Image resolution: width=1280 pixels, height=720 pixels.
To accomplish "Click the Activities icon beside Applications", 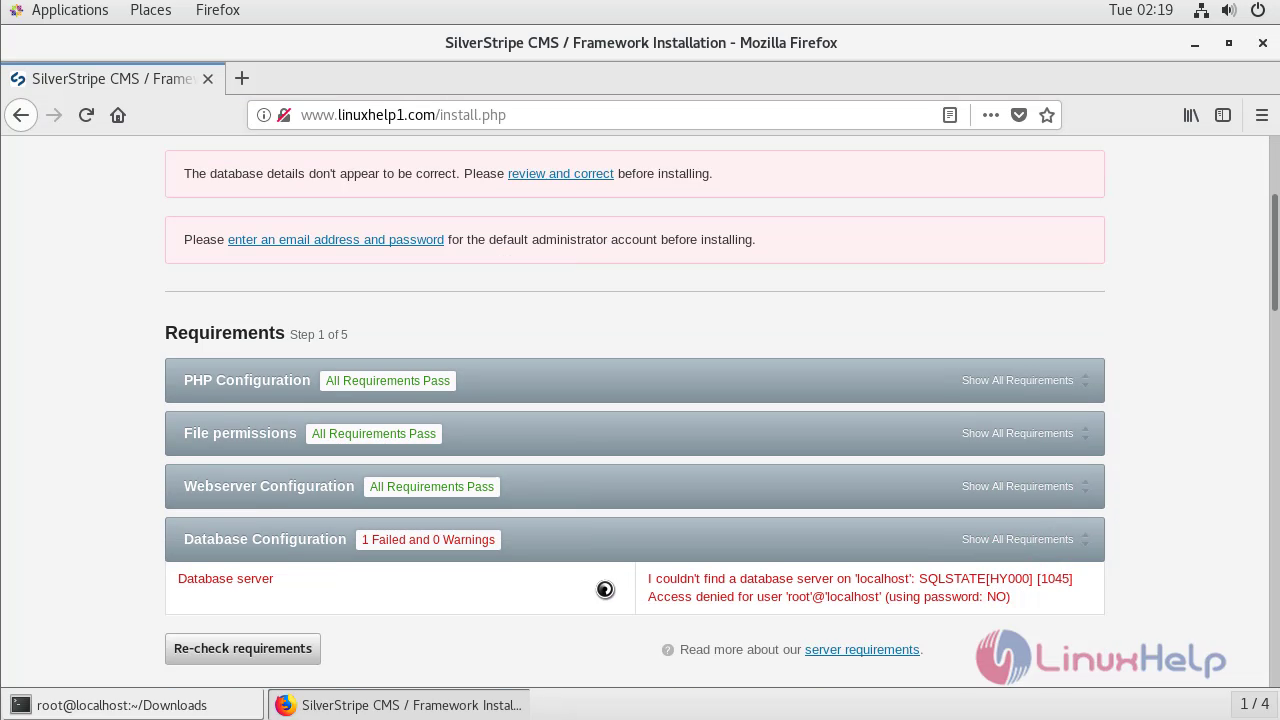I will click(15, 10).
